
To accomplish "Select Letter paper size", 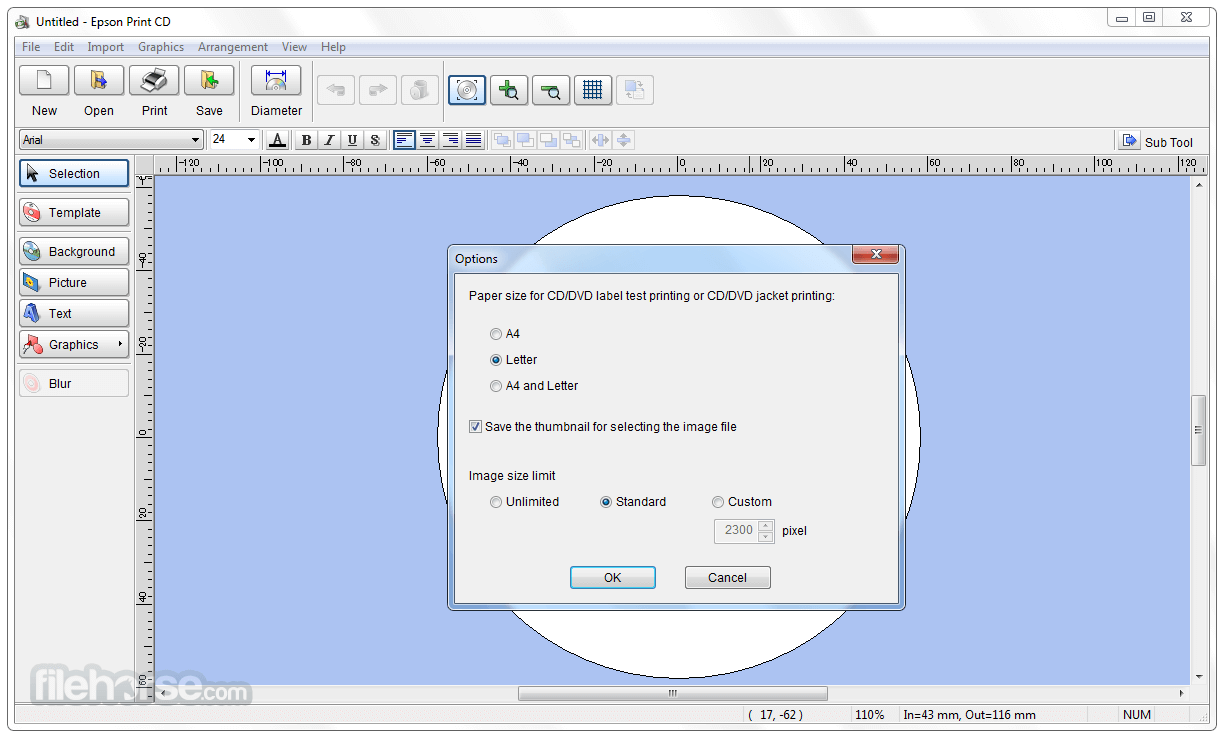I will [496, 360].
